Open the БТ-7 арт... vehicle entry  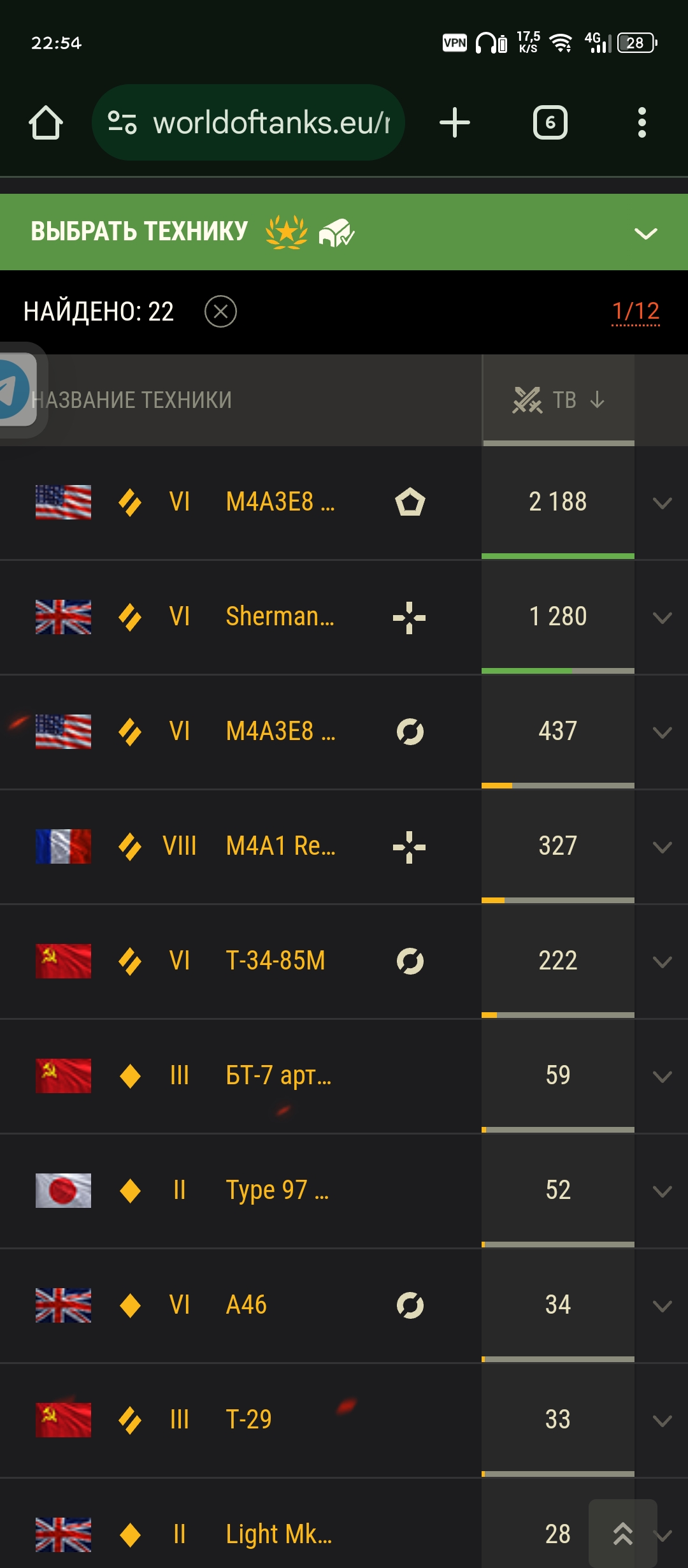(x=278, y=1075)
